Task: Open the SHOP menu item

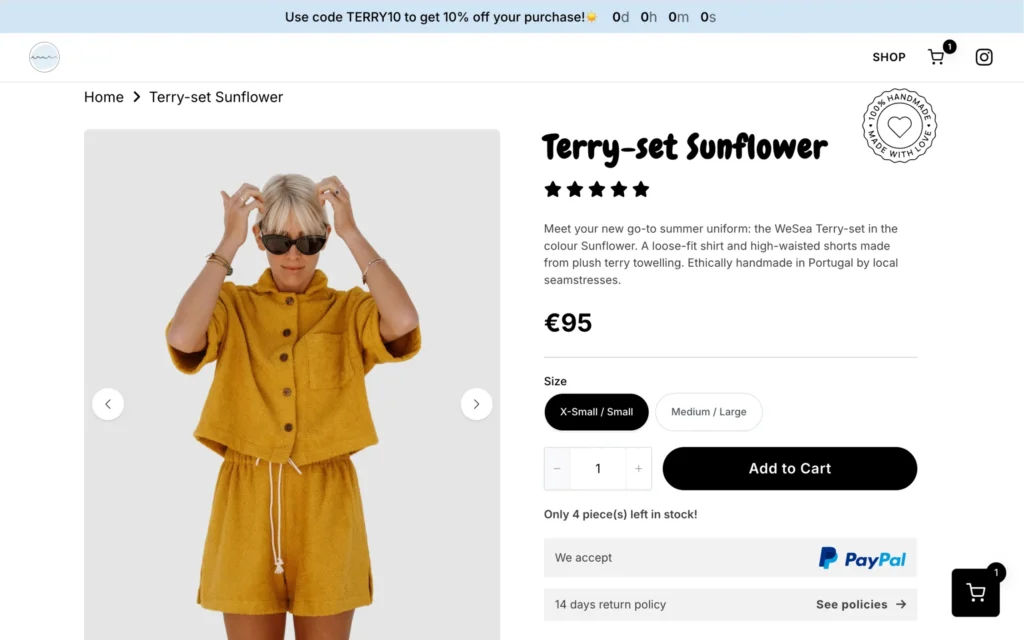Action: [888, 57]
